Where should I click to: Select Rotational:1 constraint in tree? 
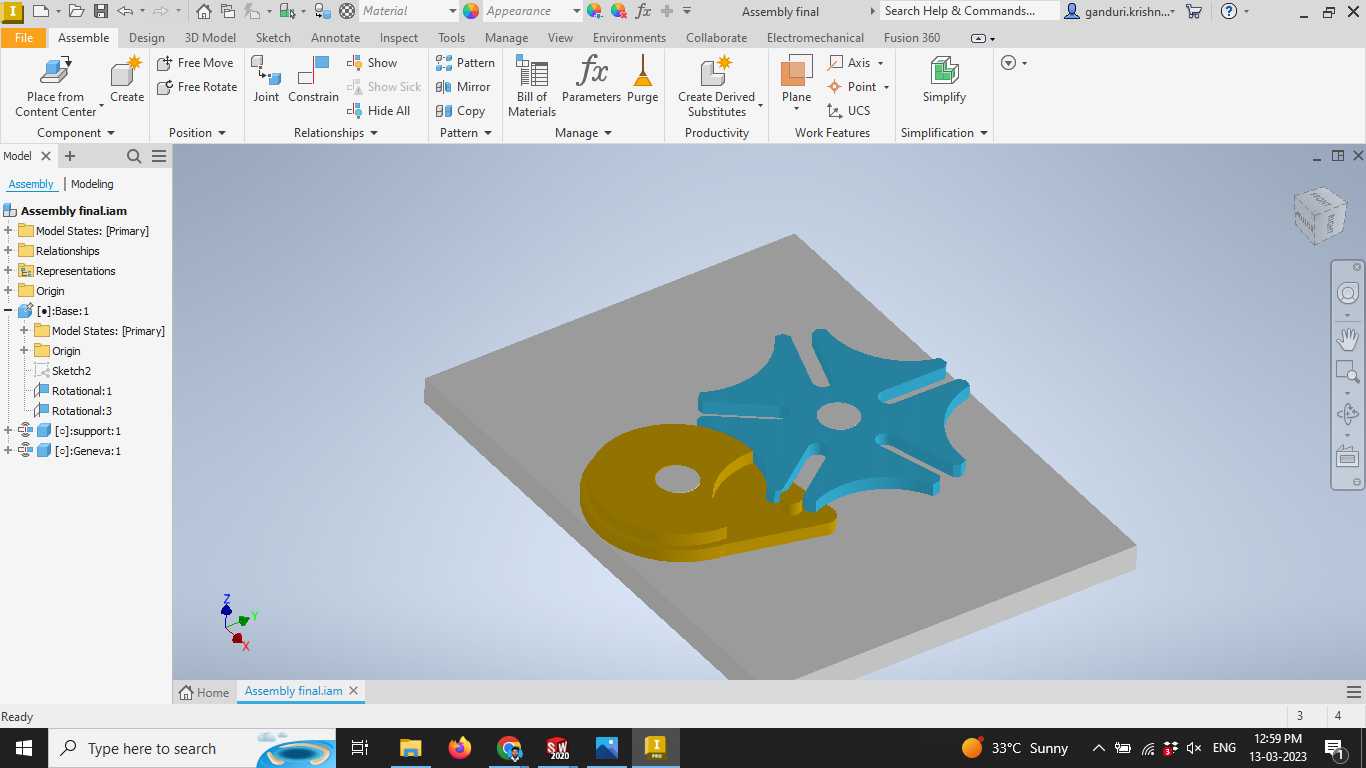pos(81,391)
